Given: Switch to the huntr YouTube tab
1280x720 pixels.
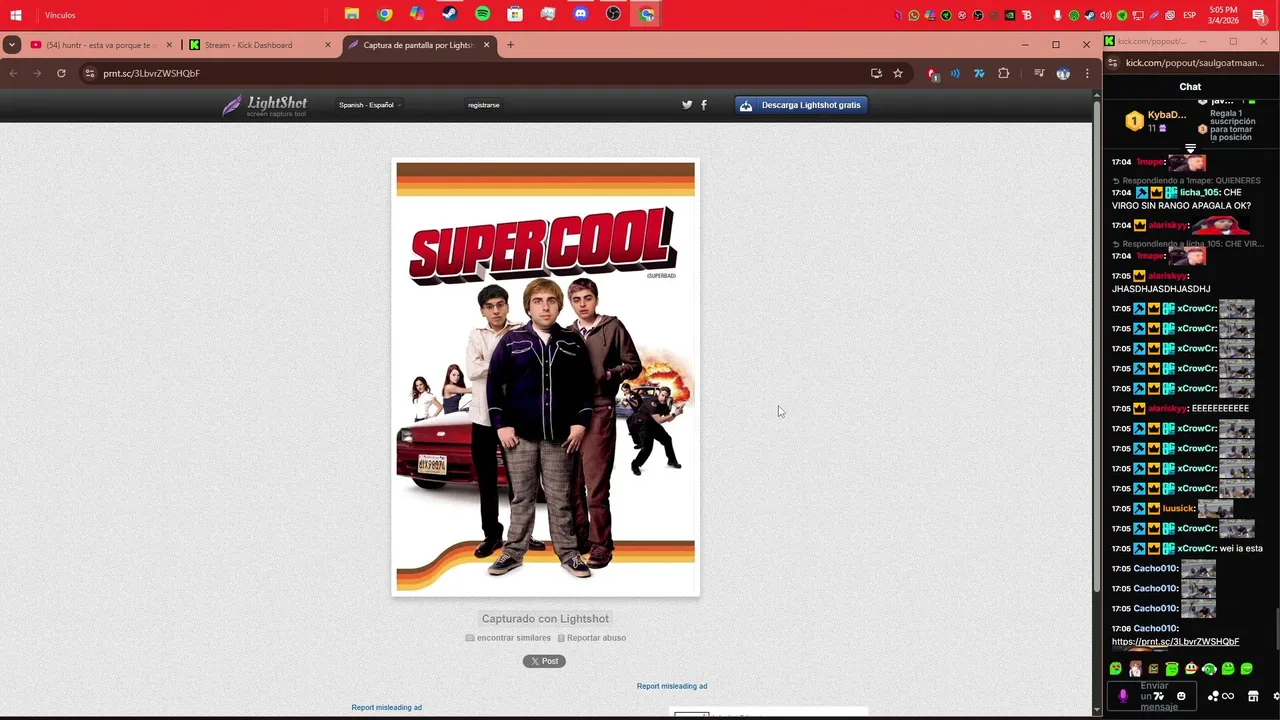Looking at the screenshot, I should click(100, 45).
